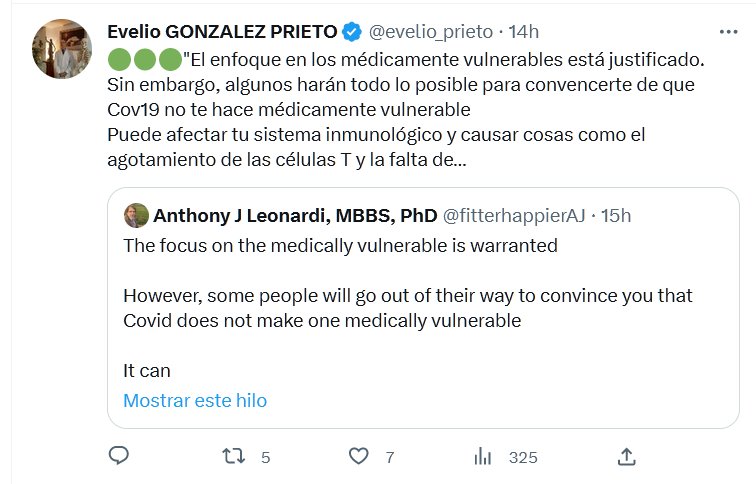Image resolution: width=756 pixels, height=484 pixels.
Task: Click the reply speech bubble icon
Action: pyautogui.click(x=118, y=456)
